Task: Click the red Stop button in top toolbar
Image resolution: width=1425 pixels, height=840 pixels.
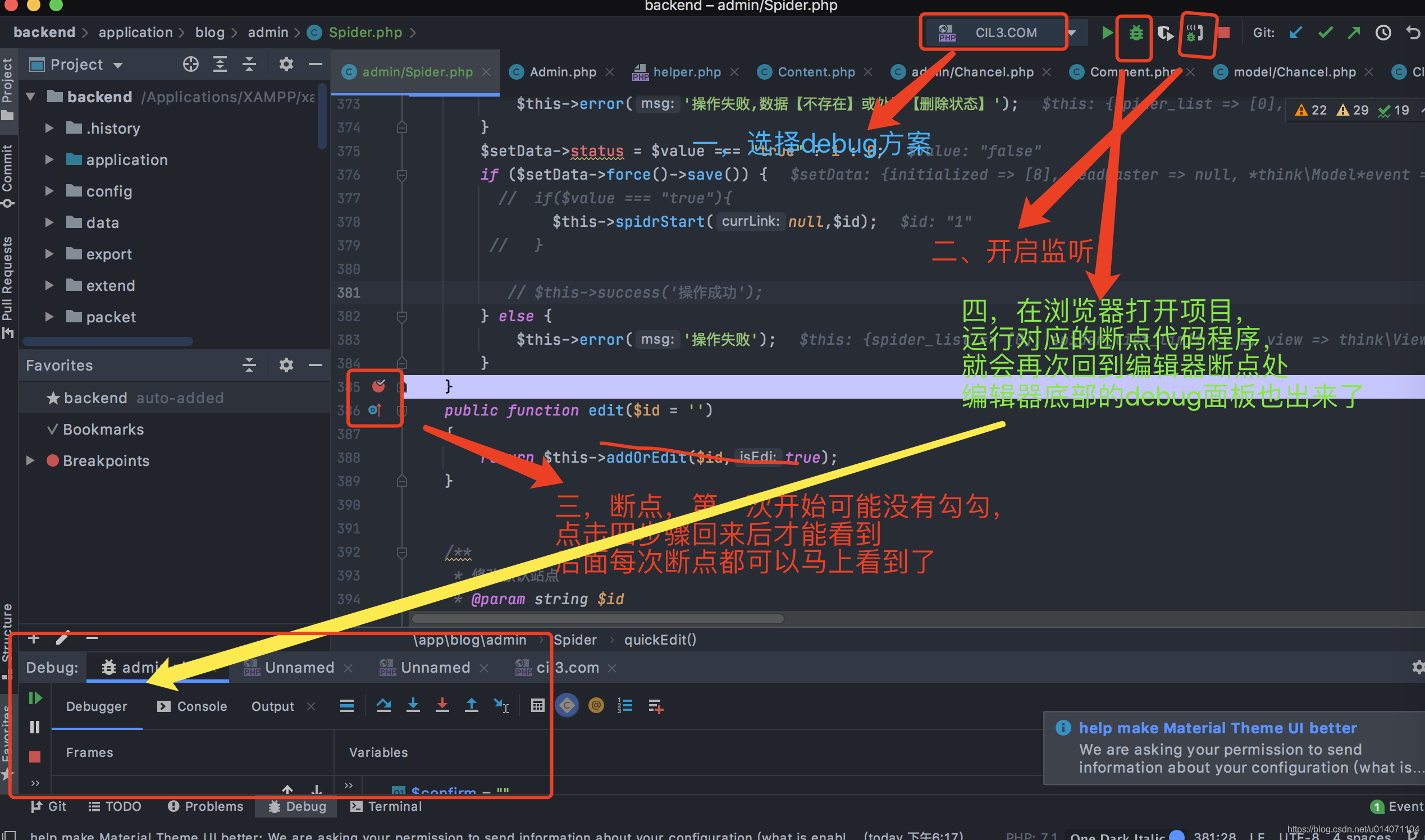Action: pyautogui.click(x=1223, y=33)
